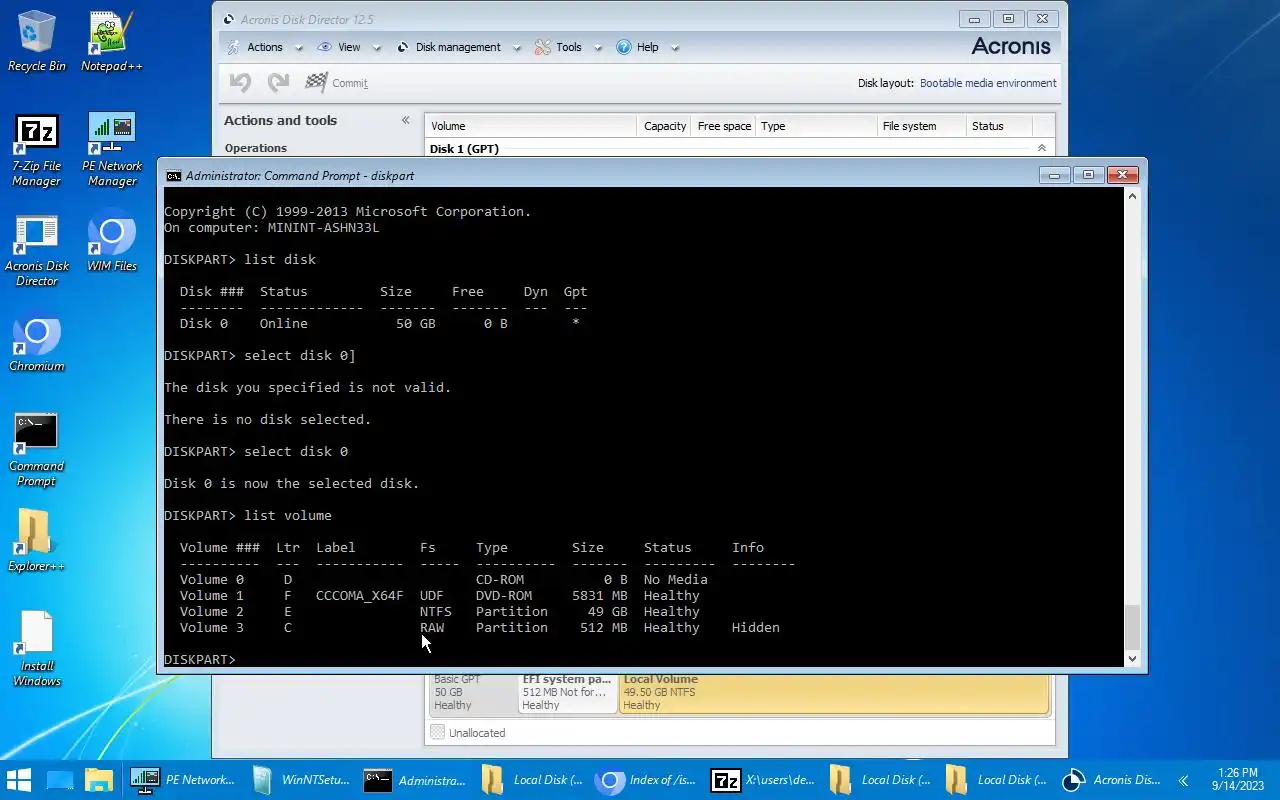
Task: Switch to WinNTSetup taskbar item
Action: (299, 780)
